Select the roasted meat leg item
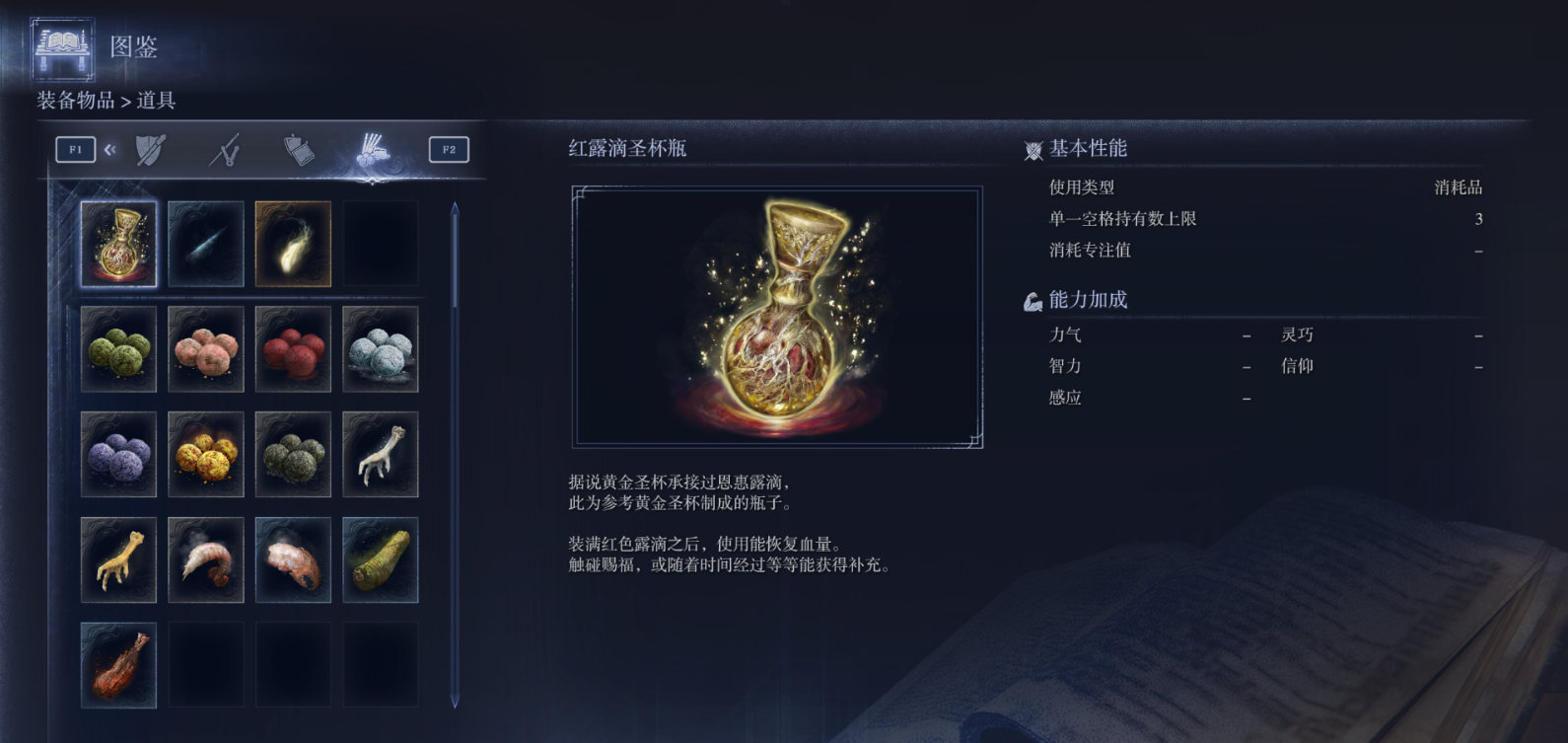Viewport: 1568px width, 743px height. [x=118, y=665]
